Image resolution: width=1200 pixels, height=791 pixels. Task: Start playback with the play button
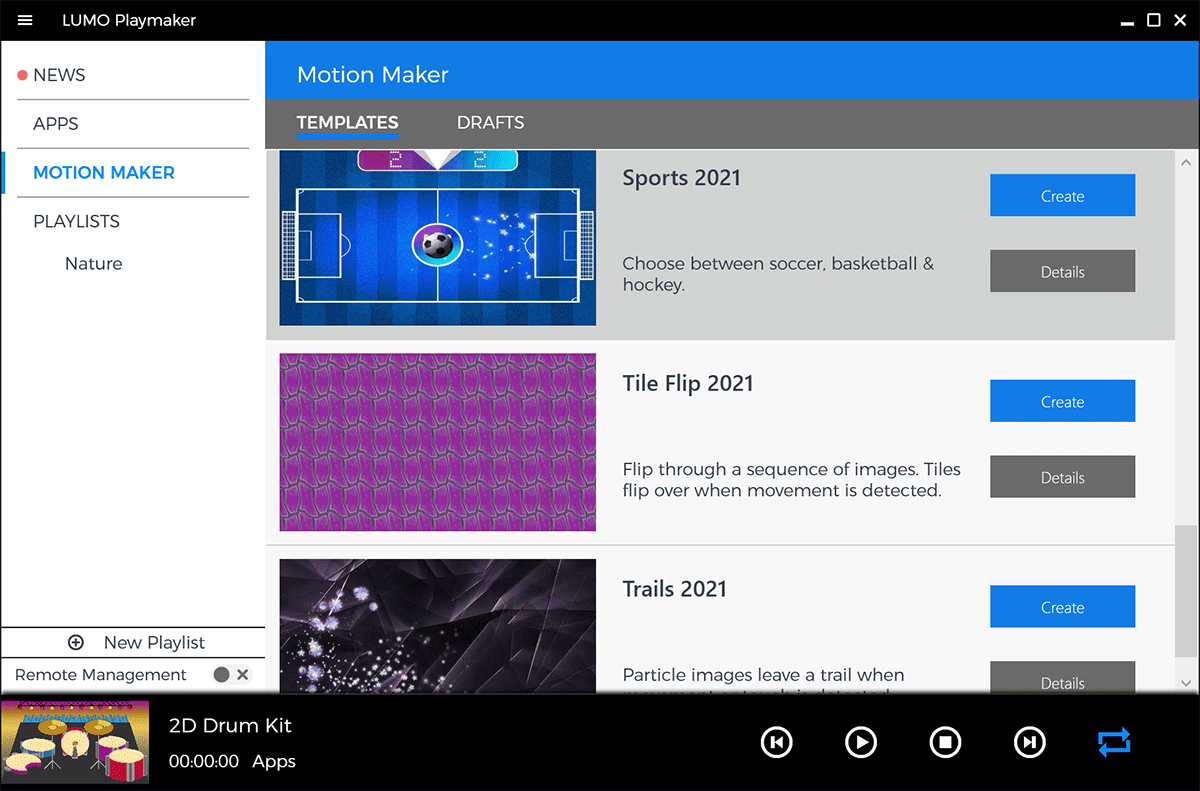point(861,742)
